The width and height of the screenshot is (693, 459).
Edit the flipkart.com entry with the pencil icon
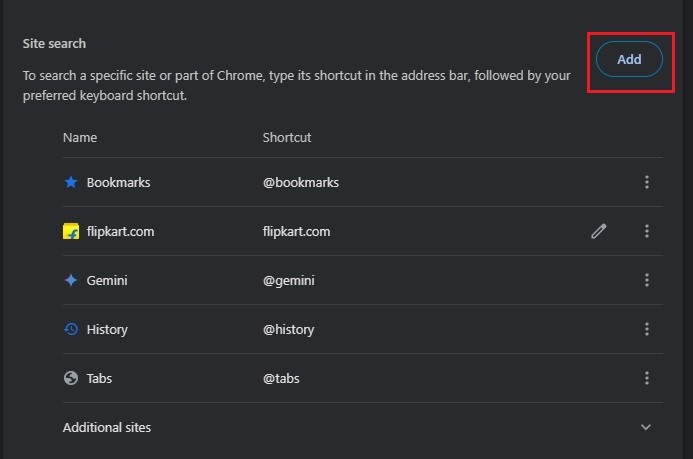coord(599,231)
